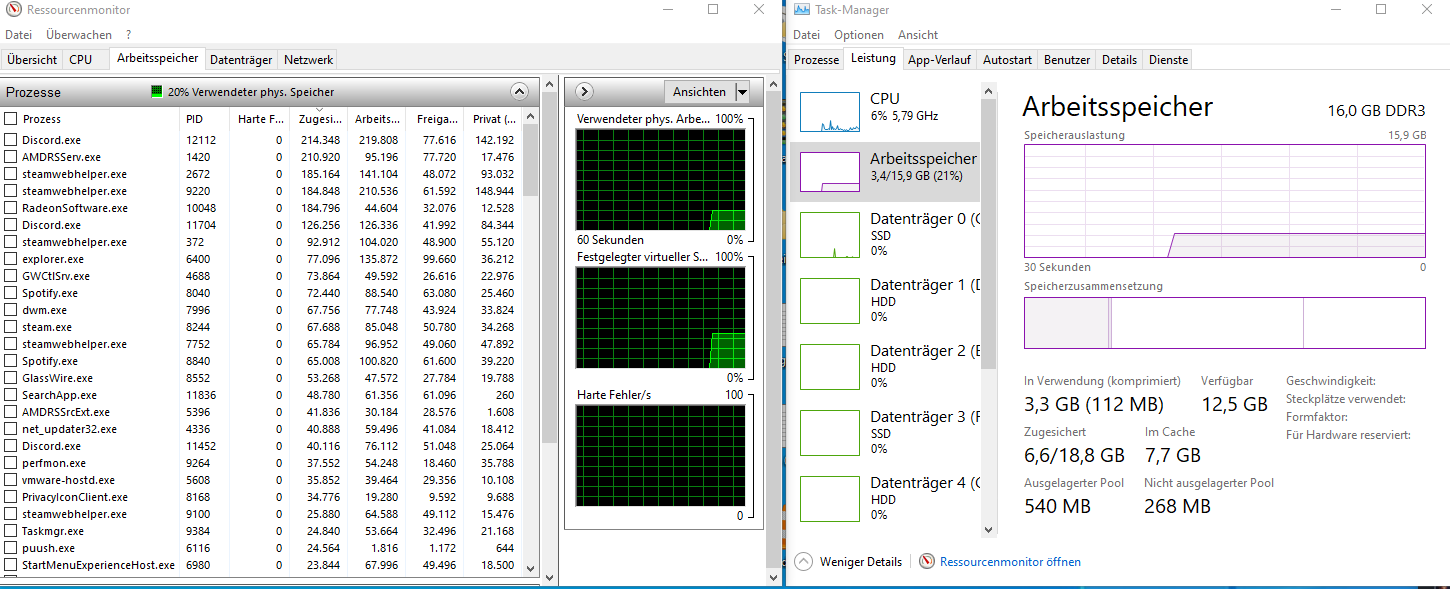Check the AMDRSServ.exe checkbox
Screen dimensions: 1450x589
click(11, 157)
